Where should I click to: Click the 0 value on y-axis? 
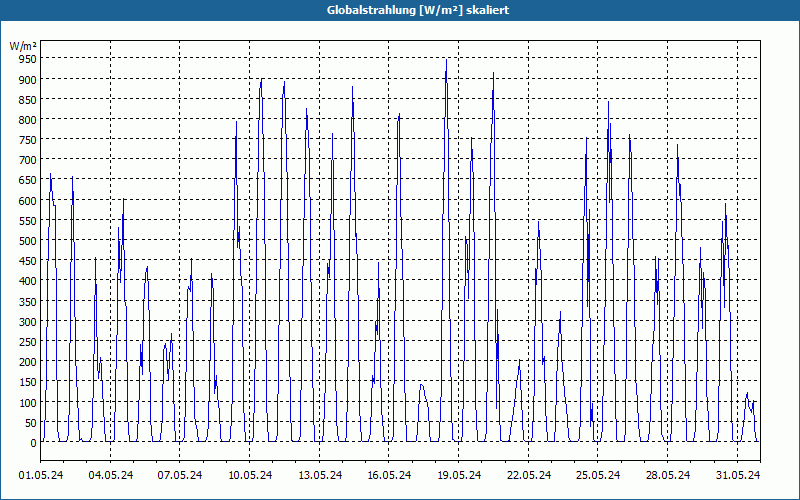(34, 443)
